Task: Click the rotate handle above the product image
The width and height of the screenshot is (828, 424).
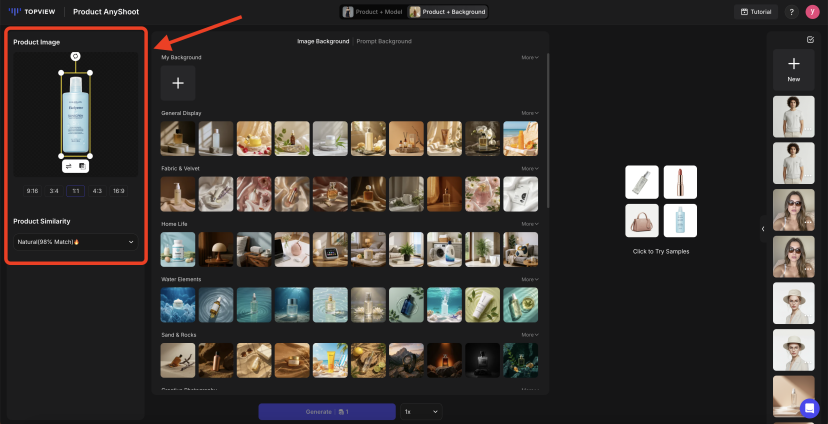Action: click(75, 56)
